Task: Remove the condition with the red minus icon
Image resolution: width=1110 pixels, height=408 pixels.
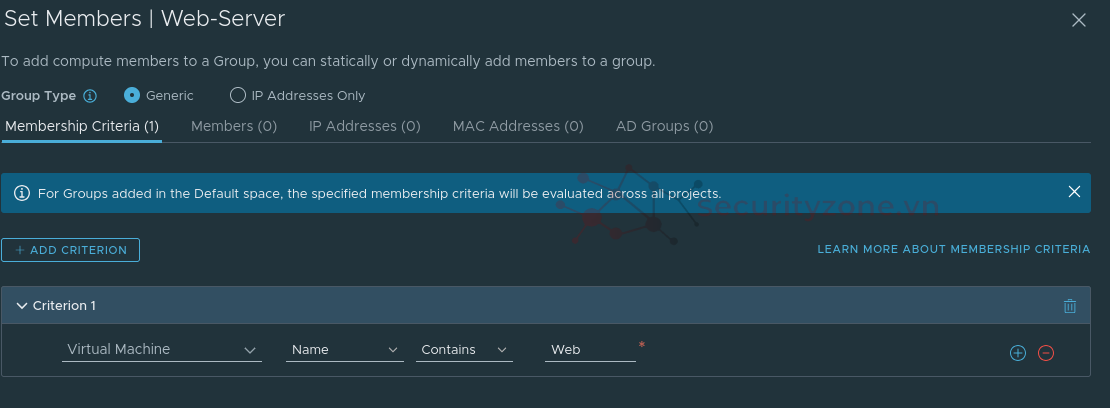Action: [1046, 353]
